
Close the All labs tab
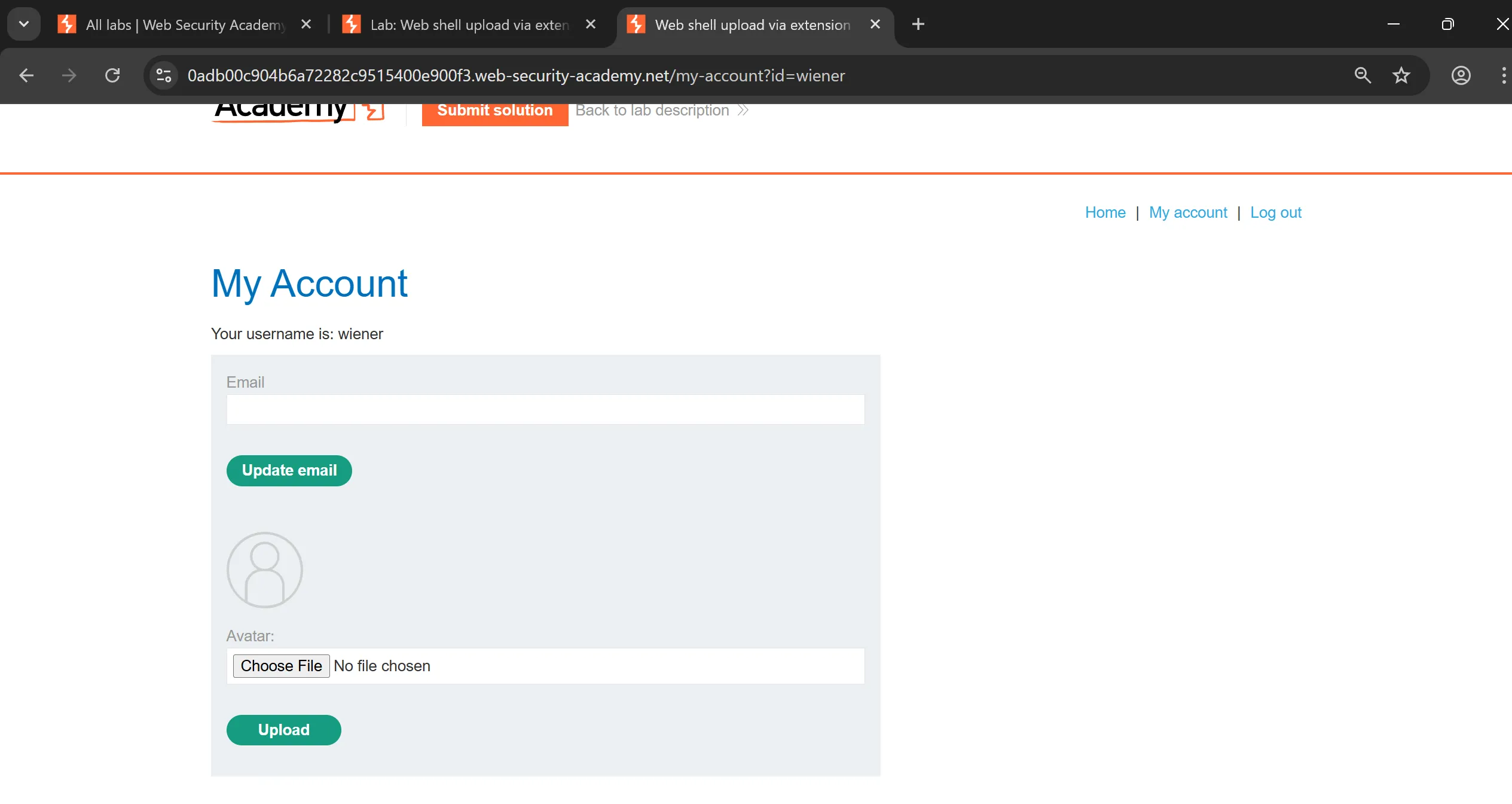click(x=306, y=25)
